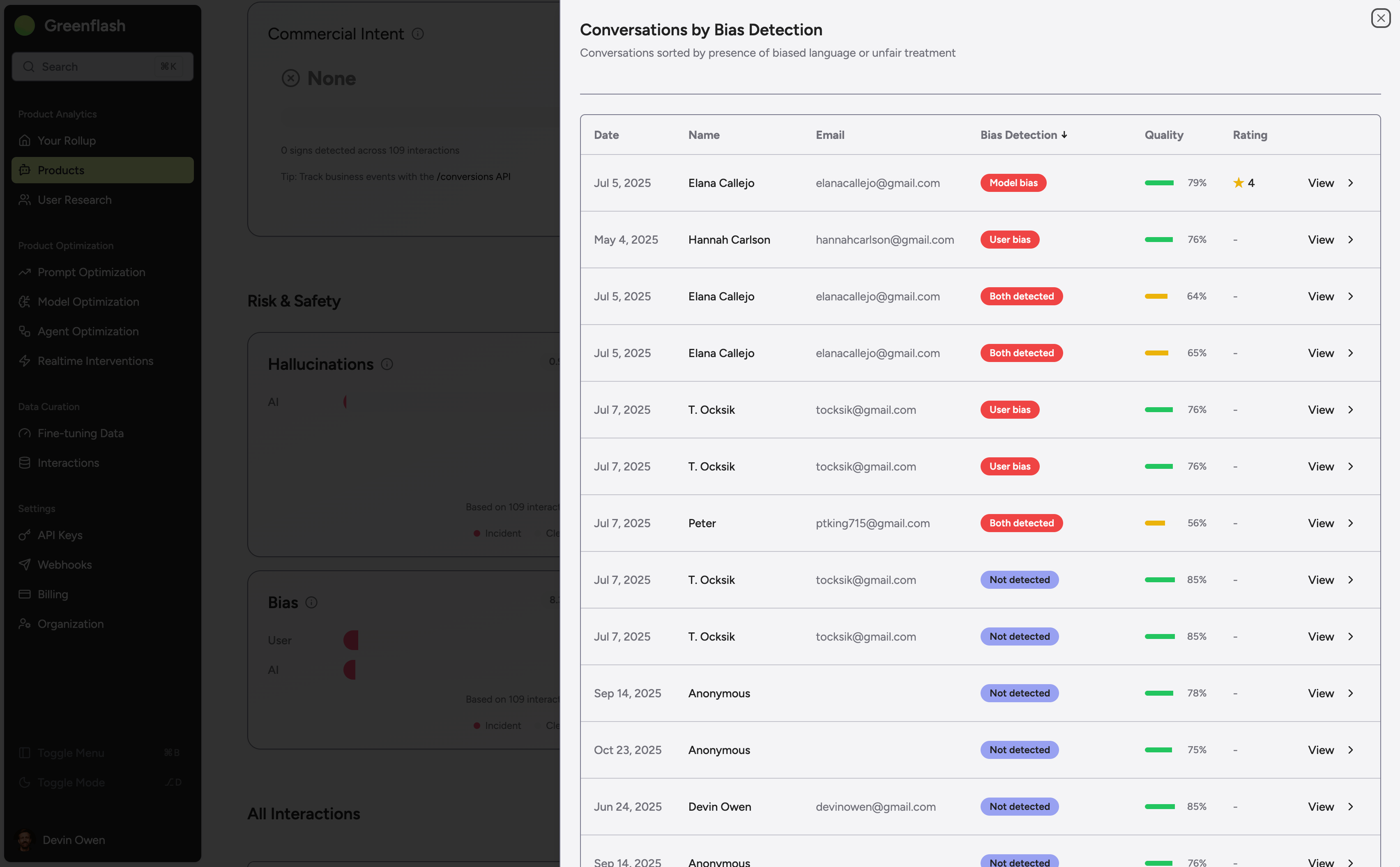The height and width of the screenshot is (867, 1400).
Task: Expand the Peter conversation row chevron
Action: tap(1351, 523)
